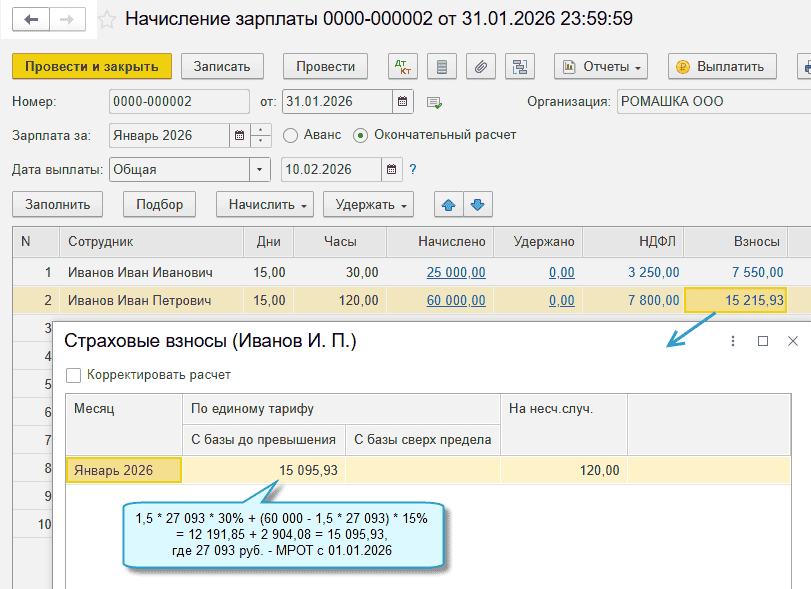
Task: Move row down with the down arrow
Action: 477,205
